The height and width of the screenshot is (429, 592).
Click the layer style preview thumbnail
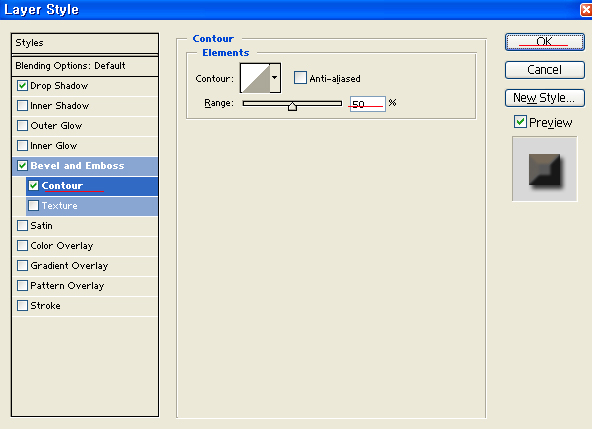[x=544, y=169]
